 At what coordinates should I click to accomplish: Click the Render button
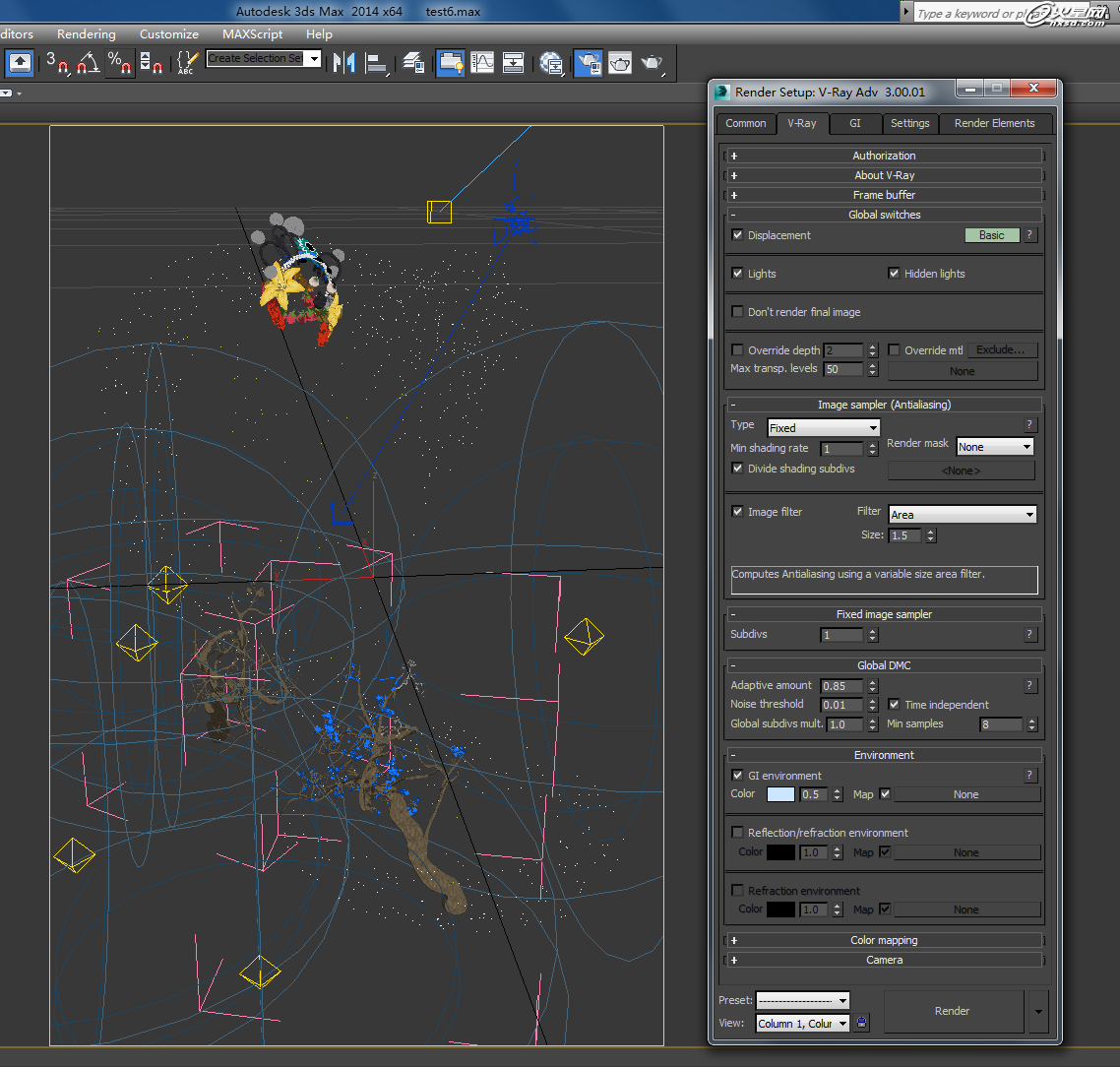click(x=953, y=1011)
